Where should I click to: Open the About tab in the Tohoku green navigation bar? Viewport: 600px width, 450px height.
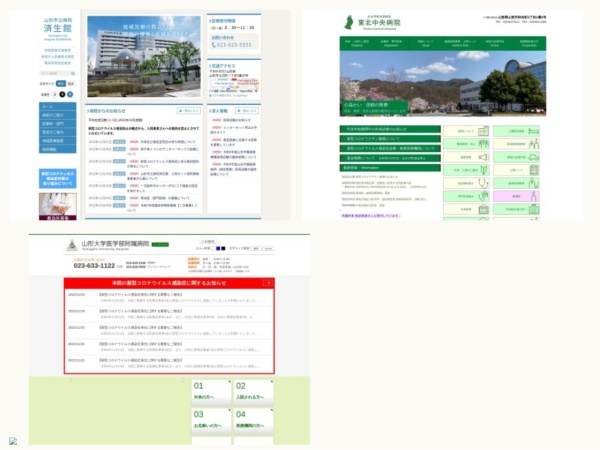click(x=426, y=43)
